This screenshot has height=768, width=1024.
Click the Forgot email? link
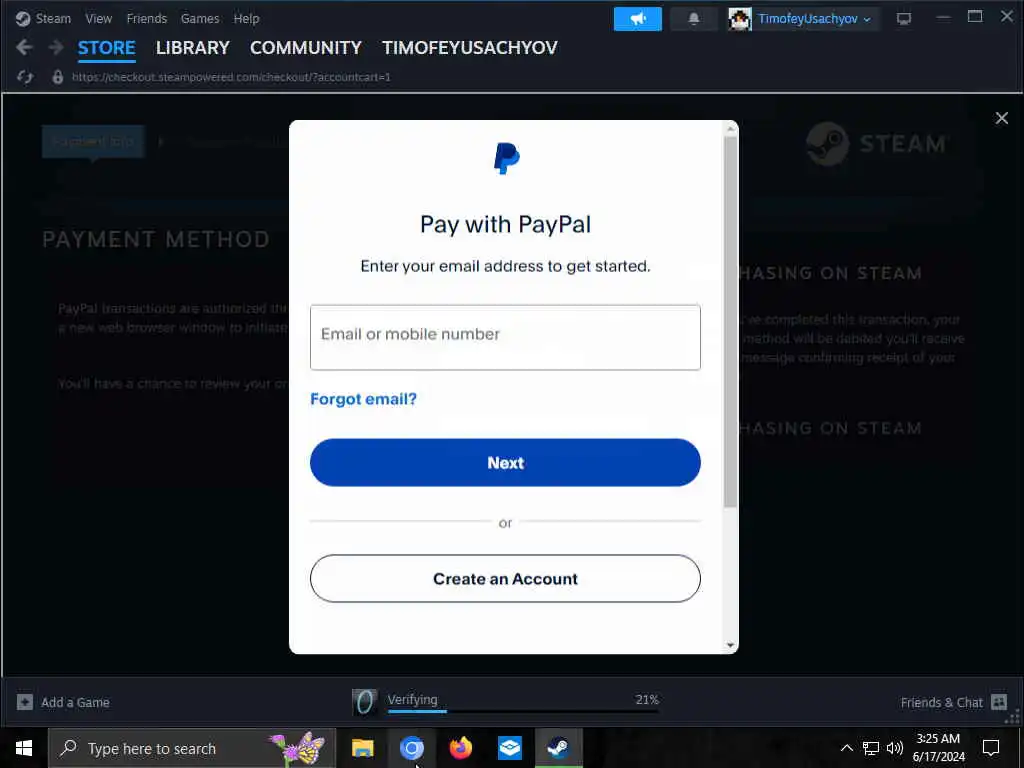(363, 399)
